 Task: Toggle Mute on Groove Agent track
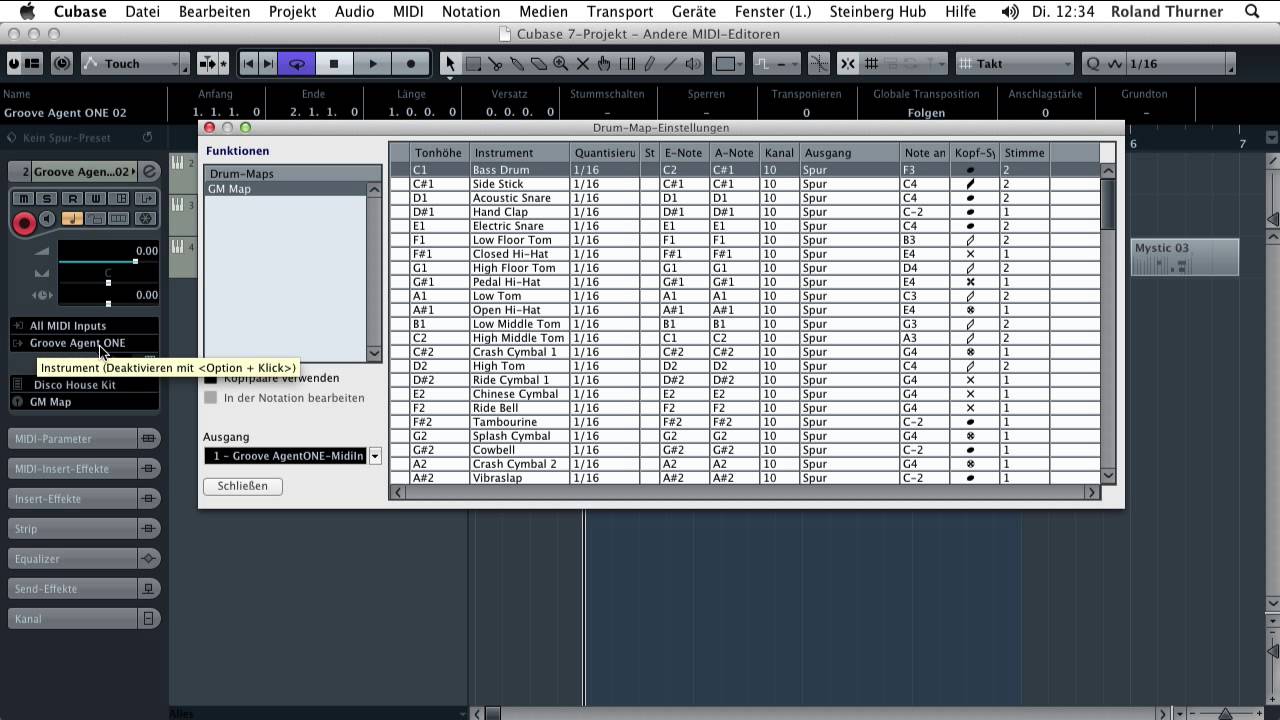pyautogui.click(x=24, y=199)
